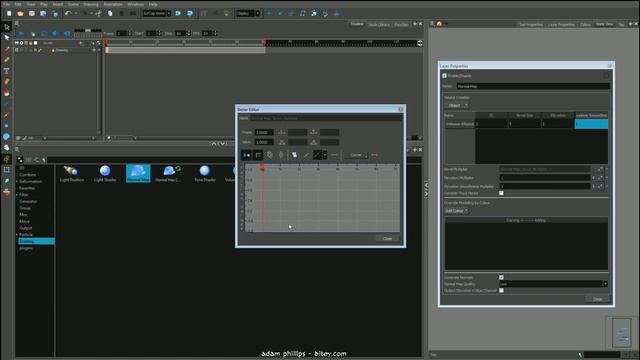Select the Contour Editor tool in Tools toolbar
640x360 pixels.
pos(7,38)
